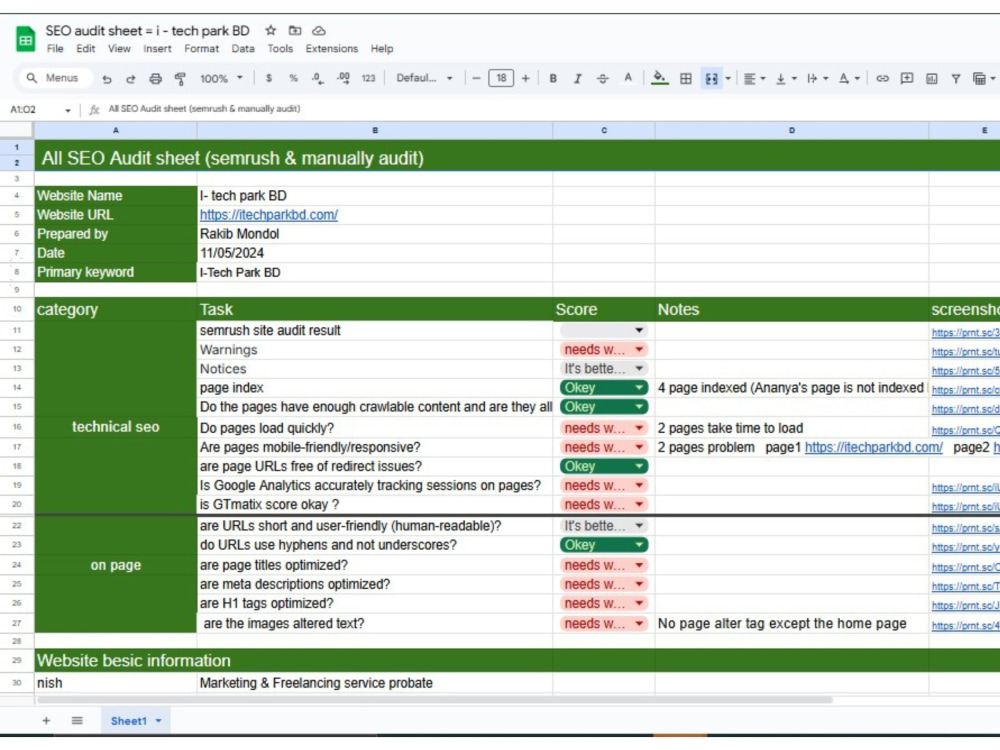The width and height of the screenshot is (1000, 750).
Task: Open the Data menu
Action: click(242, 48)
